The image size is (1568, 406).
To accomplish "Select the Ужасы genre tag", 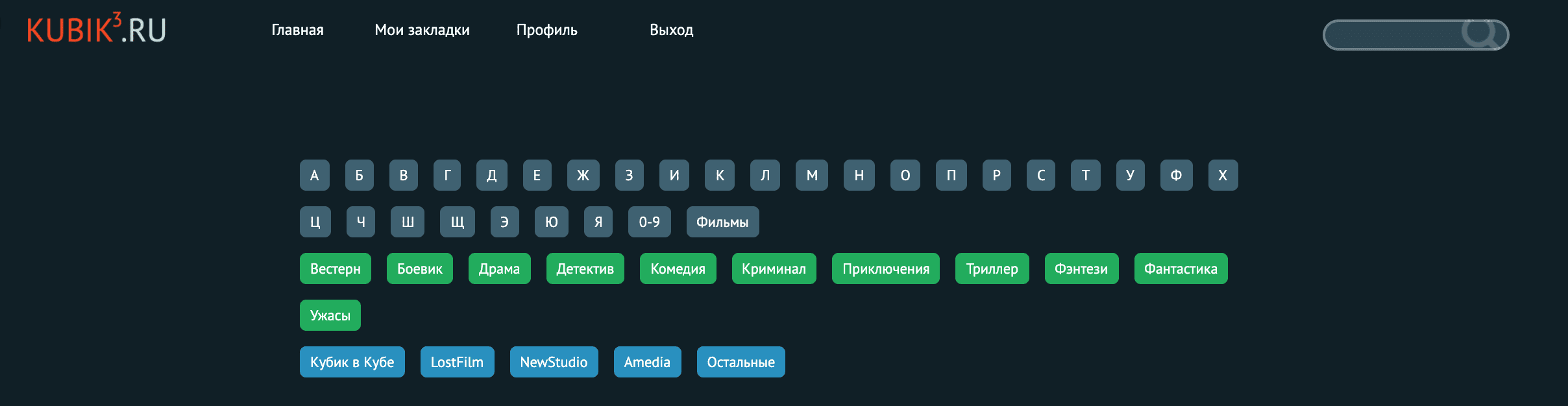I will (330, 315).
